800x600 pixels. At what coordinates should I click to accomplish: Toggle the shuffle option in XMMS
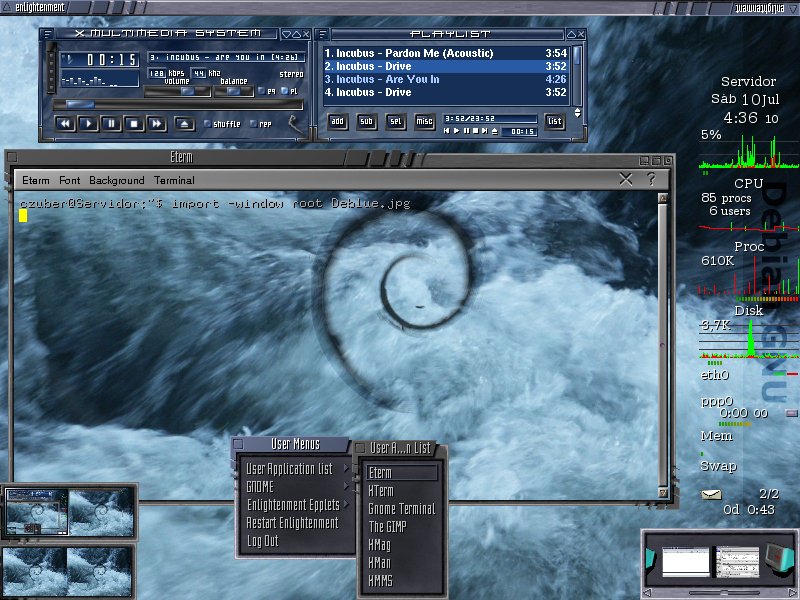[x=222, y=124]
